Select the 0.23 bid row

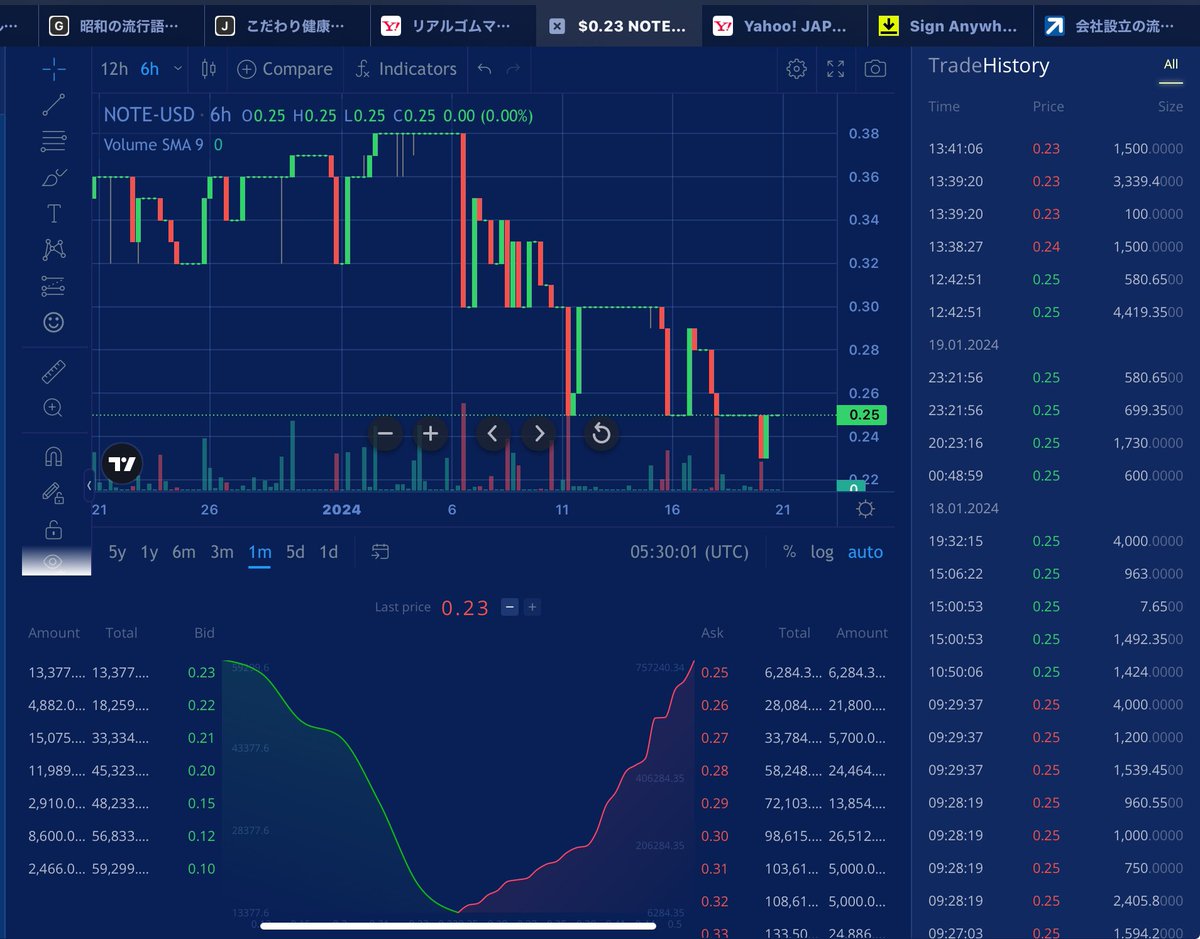(122, 672)
